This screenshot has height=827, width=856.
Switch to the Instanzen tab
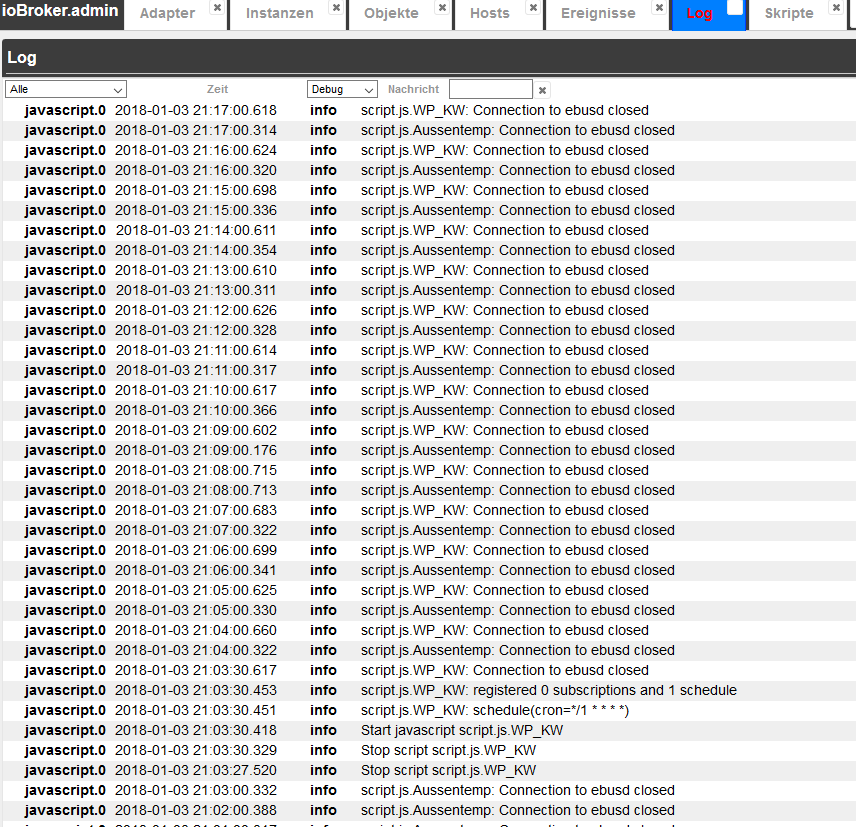point(280,14)
